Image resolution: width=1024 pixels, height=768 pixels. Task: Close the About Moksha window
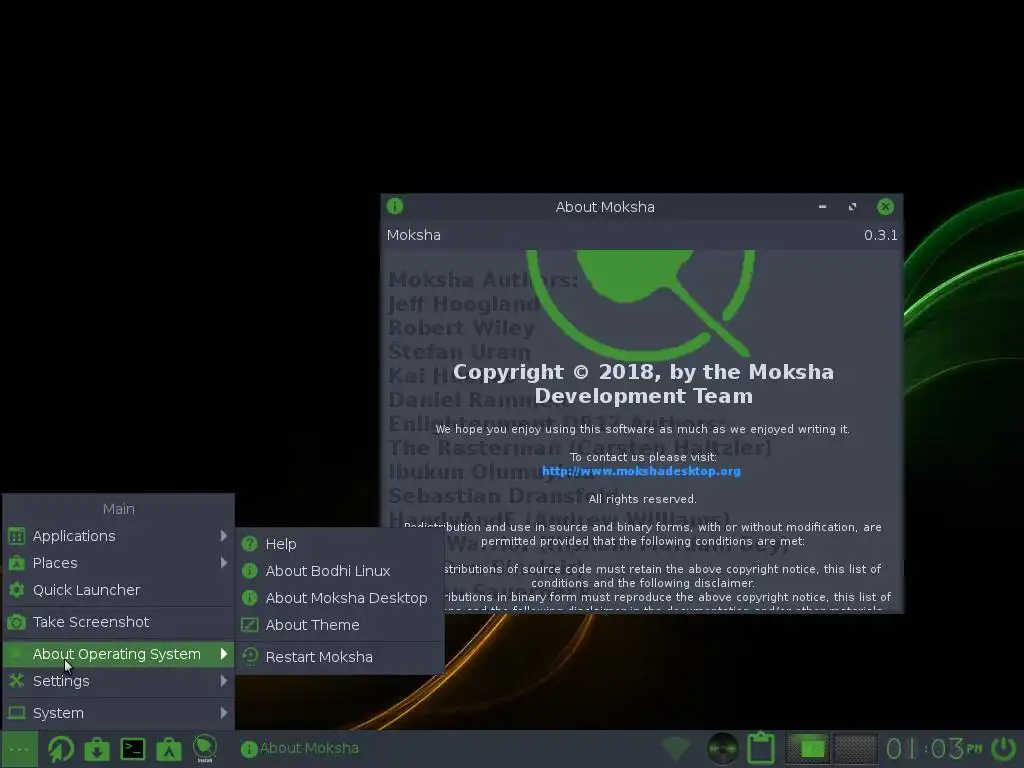(886, 206)
